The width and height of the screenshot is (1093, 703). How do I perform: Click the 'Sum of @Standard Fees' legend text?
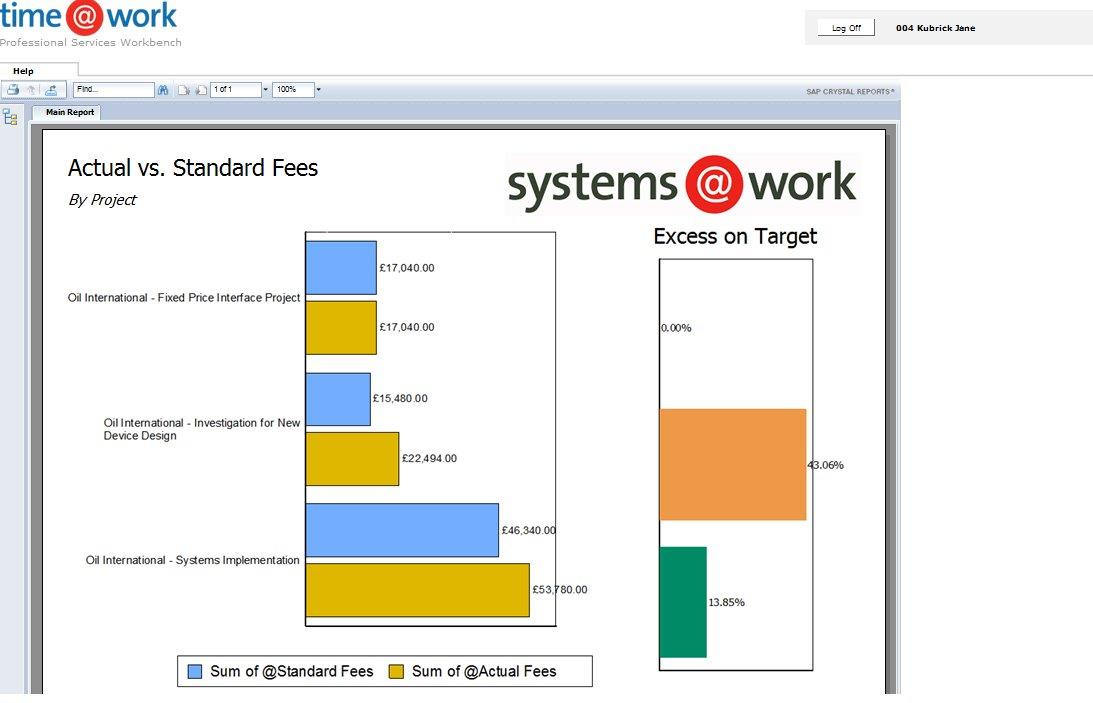291,672
